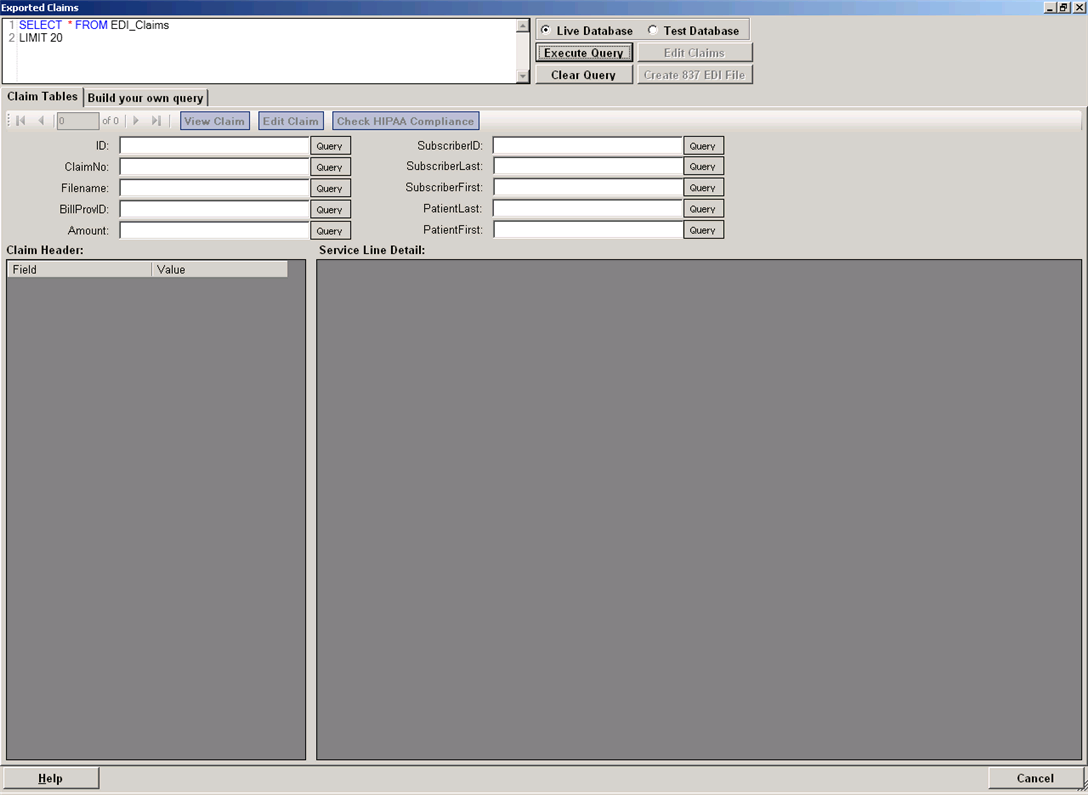
Task: Run Check HIPAA Compliance
Action: [x=405, y=120]
